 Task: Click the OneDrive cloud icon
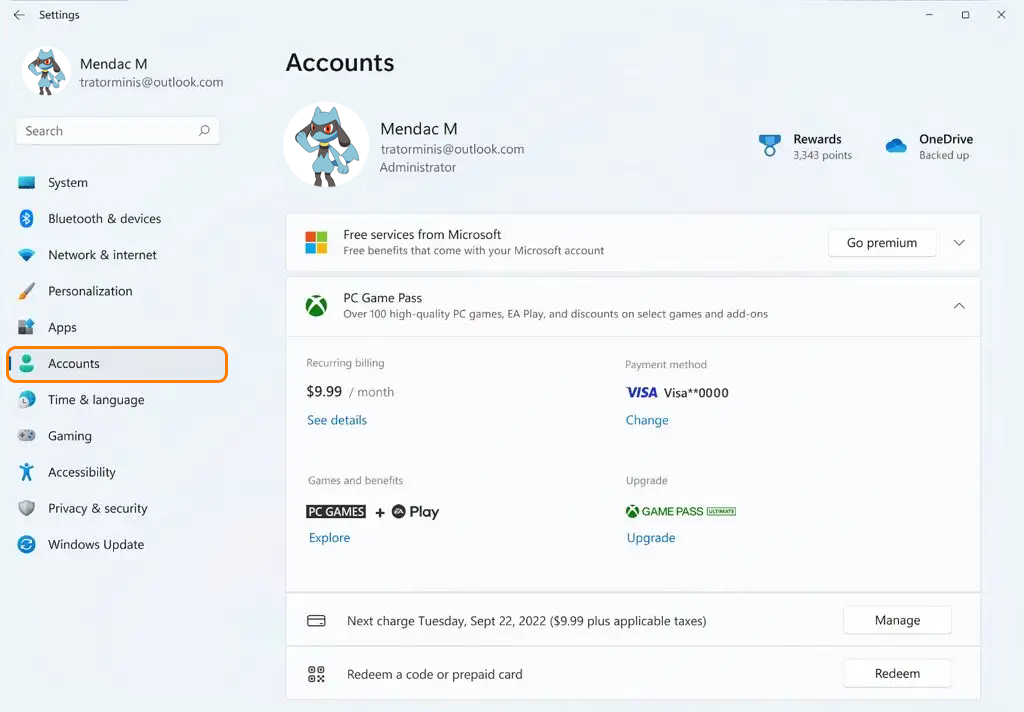[x=896, y=146]
